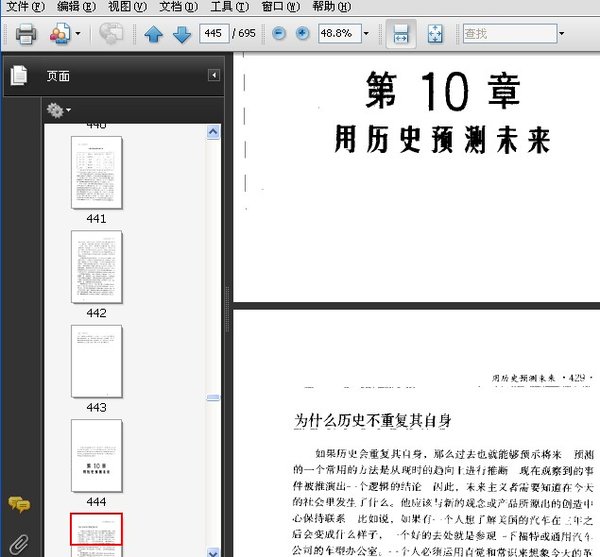This screenshot has height=557, width=600.
Task: Open the Comments panel icon
Action: [x=19, y=504]
